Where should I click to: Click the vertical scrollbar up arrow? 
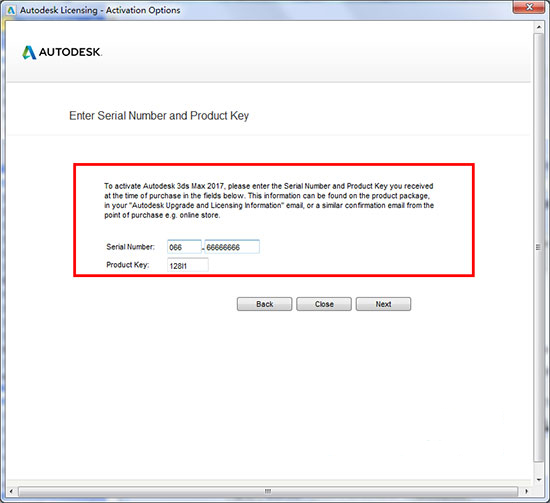(539, 27)
